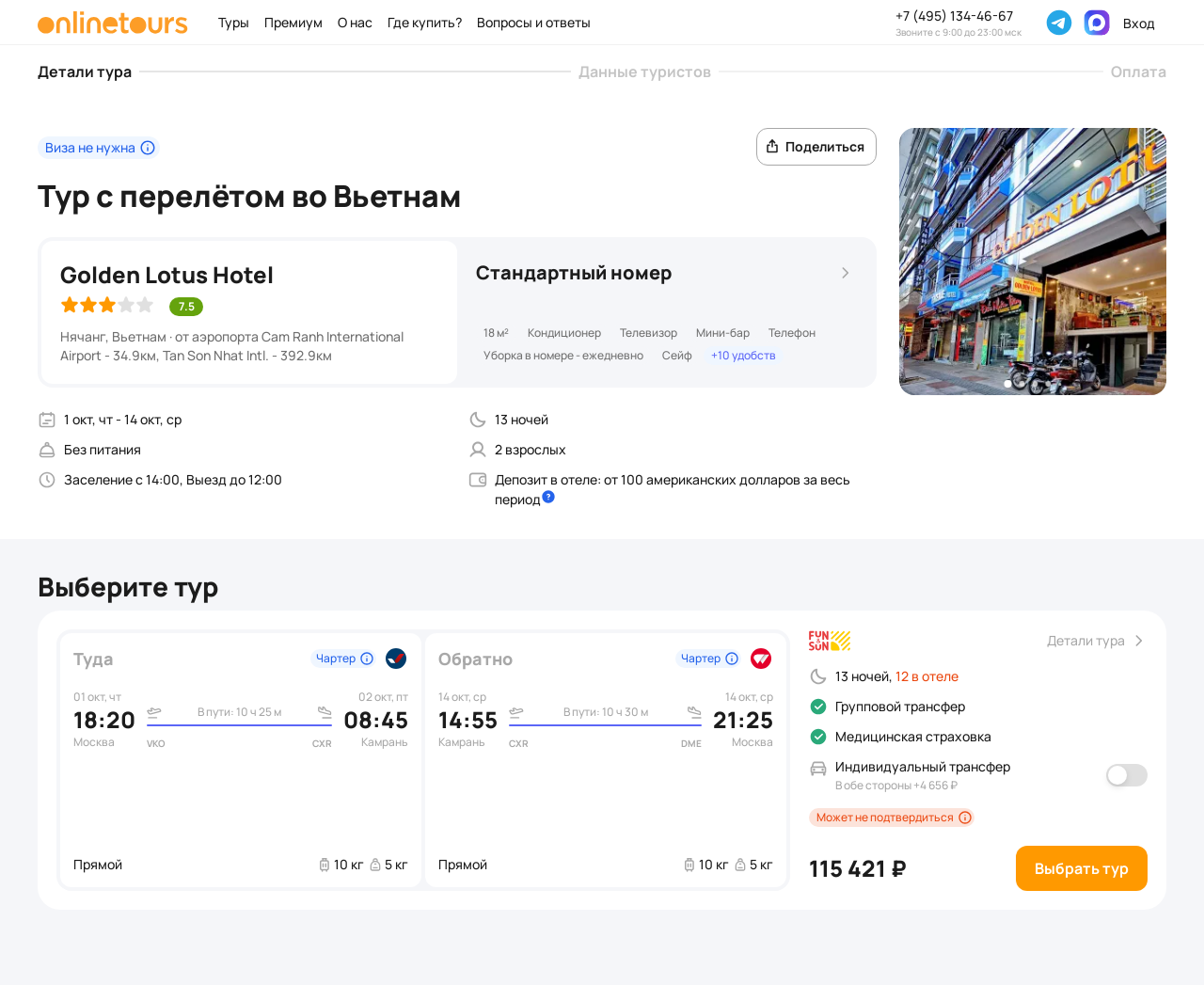1204x985 pixels.
Task: Click the meal icon beside 'Без питания'
Action: (47, 450)
